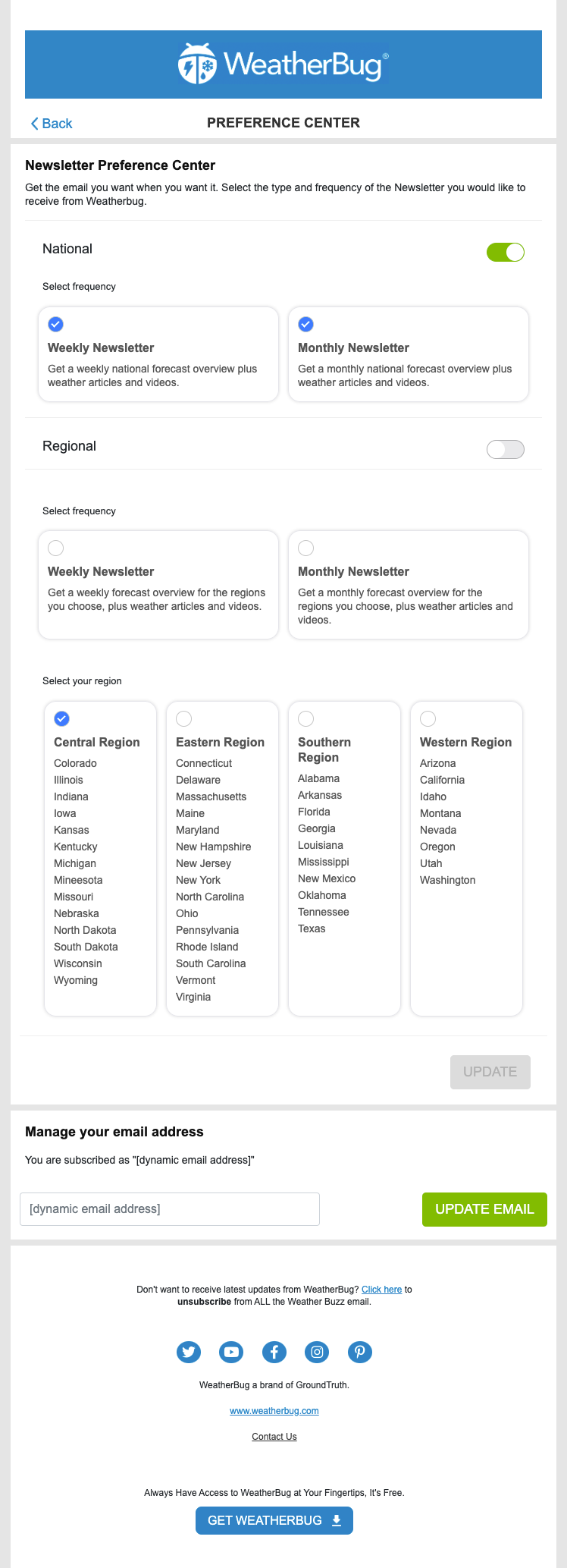
Task: Uncheck the National Monthly Newsletter checkbox
Action: (x=305, y=325)
